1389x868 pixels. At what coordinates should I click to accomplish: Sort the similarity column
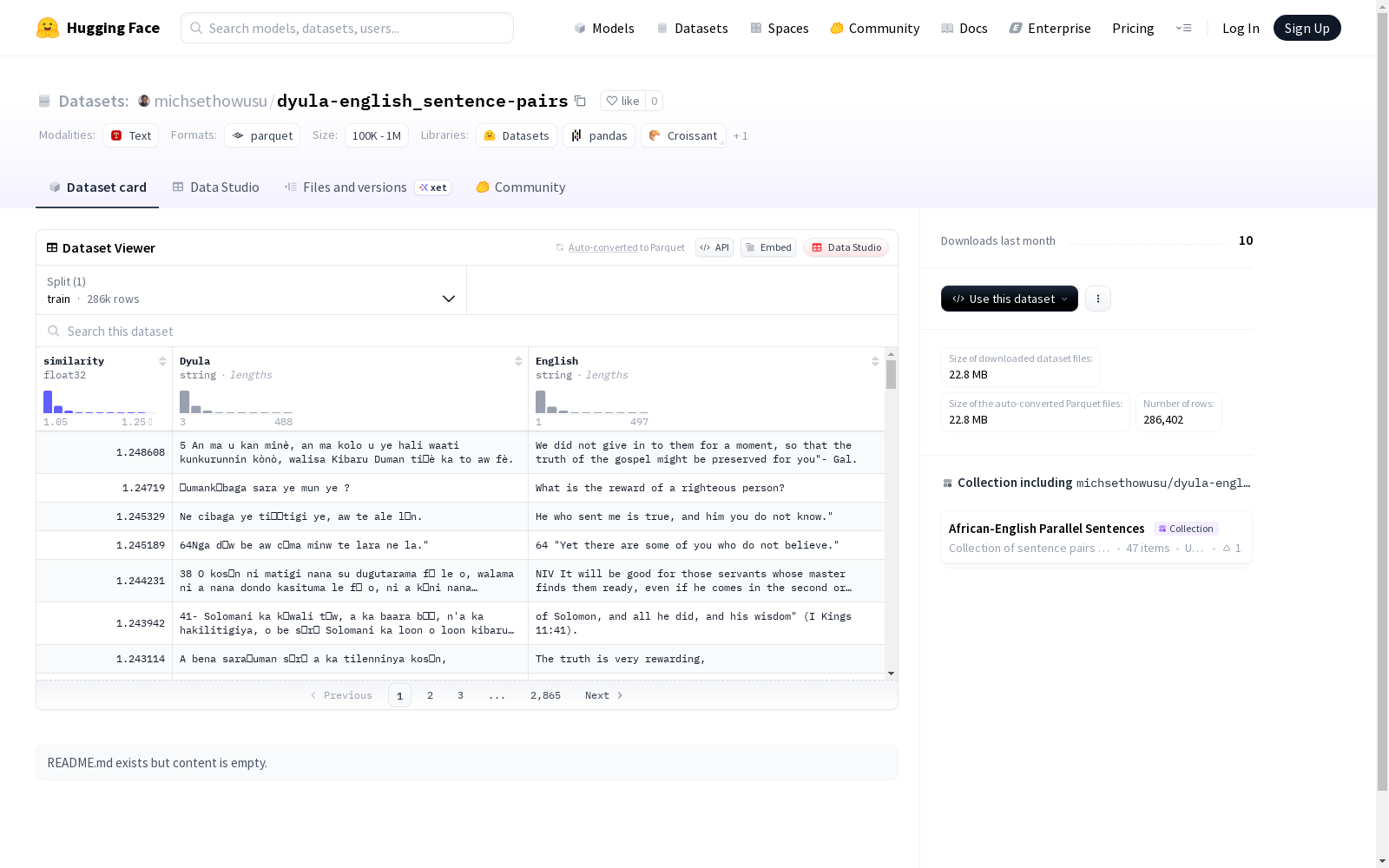162,361
